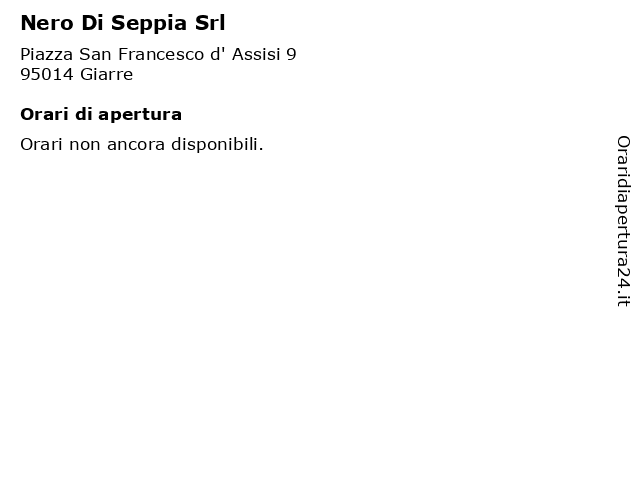Click the word "non" in the message
Screen dimensions: 640x480
pyautogui.click(x=85, y=146)
